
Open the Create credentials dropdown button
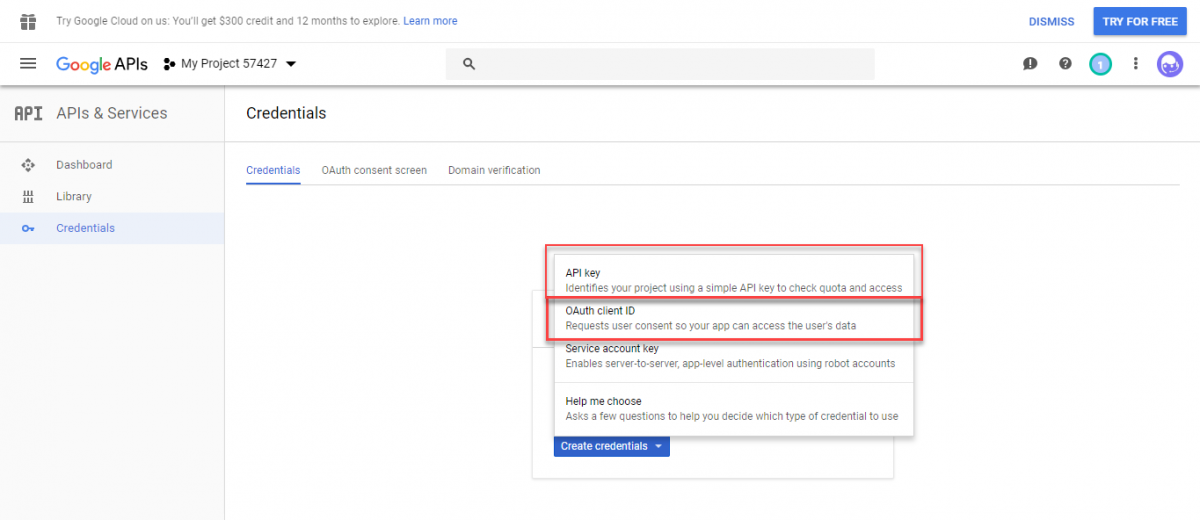point(612,446)
